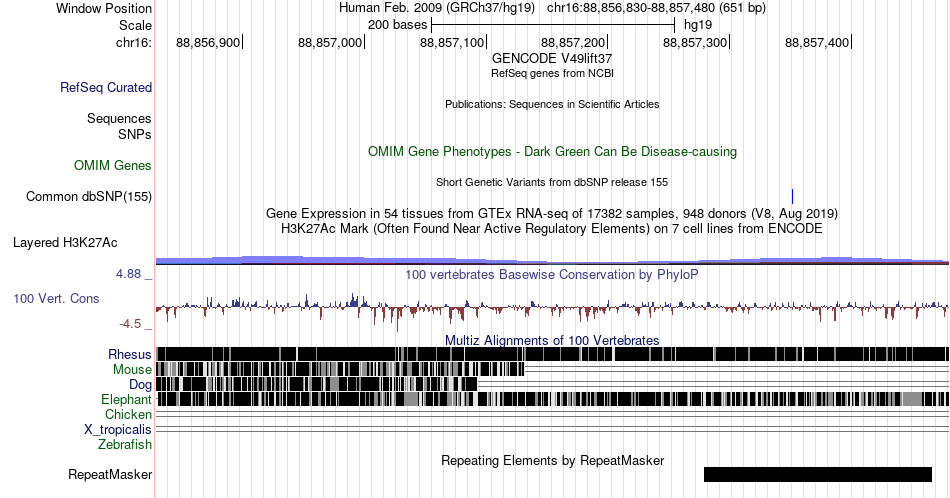This screenshot has width=950, height=498.
Task: Click the GTEx Gene Expression track title
Action: point(552,213)
